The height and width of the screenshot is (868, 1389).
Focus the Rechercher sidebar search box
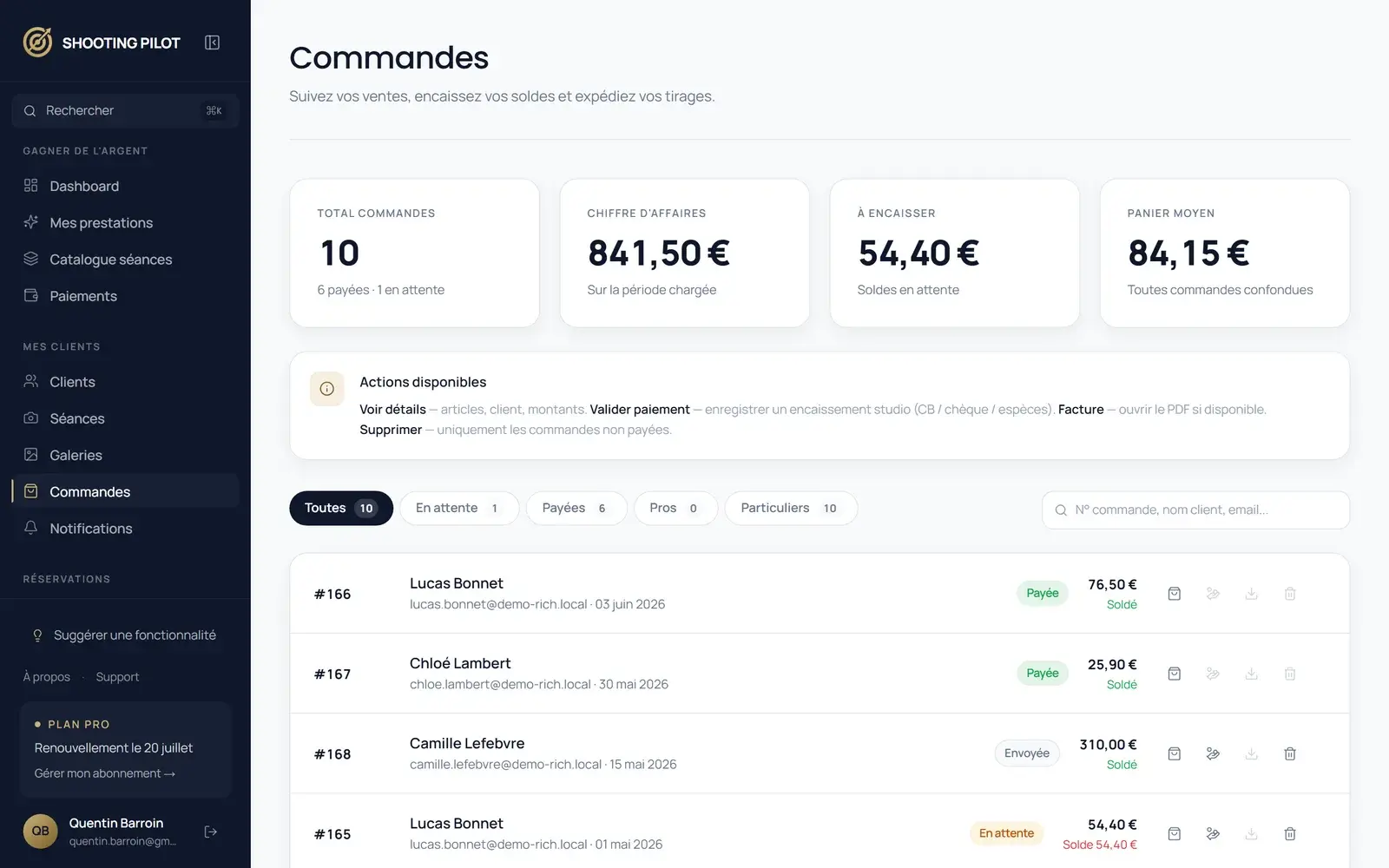(x=126, y=110)
